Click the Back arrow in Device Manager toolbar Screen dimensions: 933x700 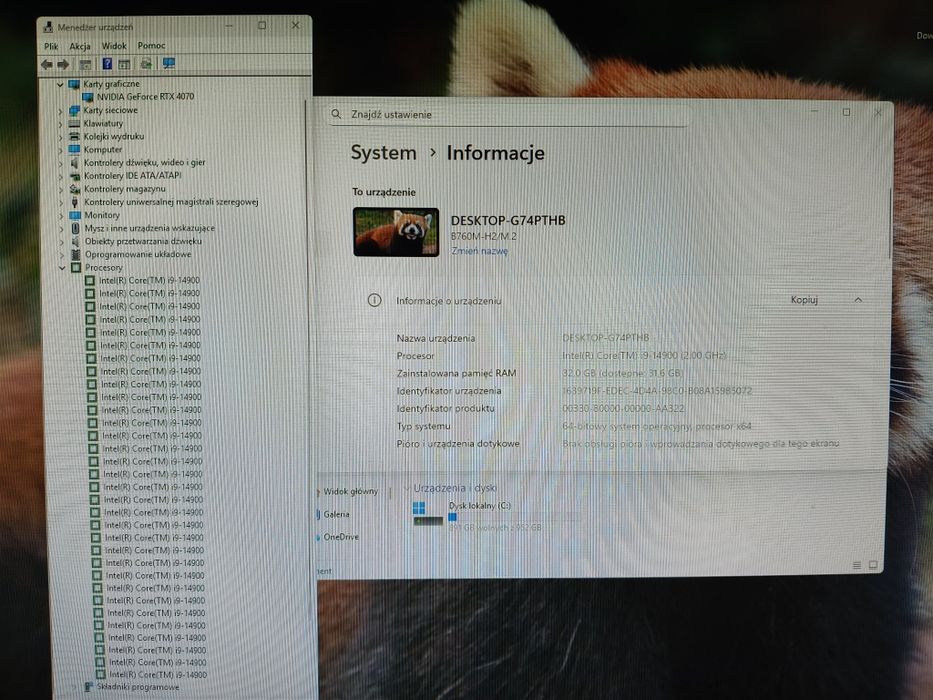pyautogui.click(x=47, y=64)
